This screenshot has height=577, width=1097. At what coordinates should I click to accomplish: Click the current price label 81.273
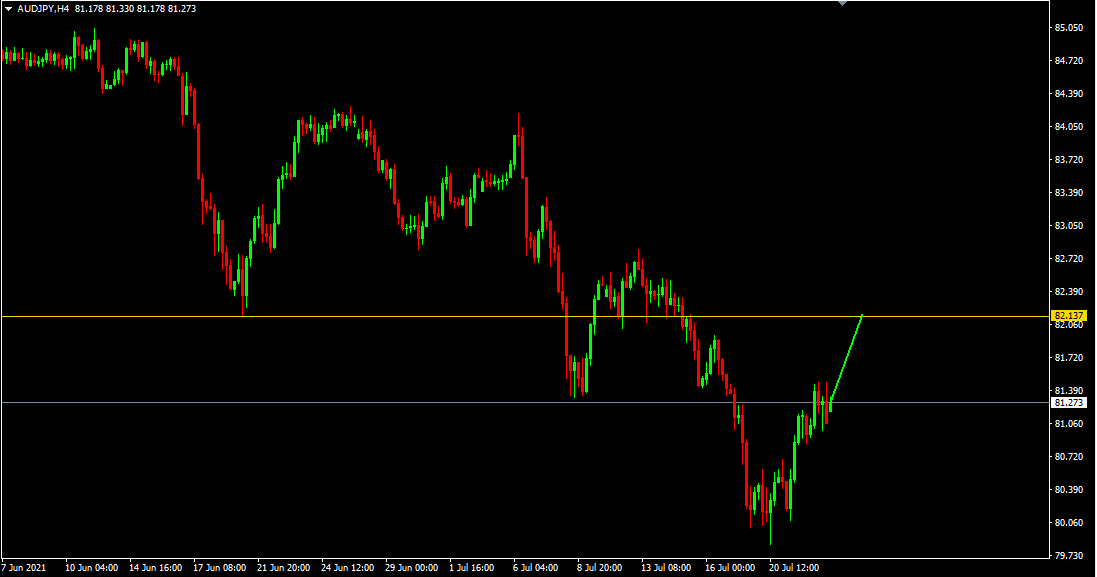click(x=1069, y=403)
